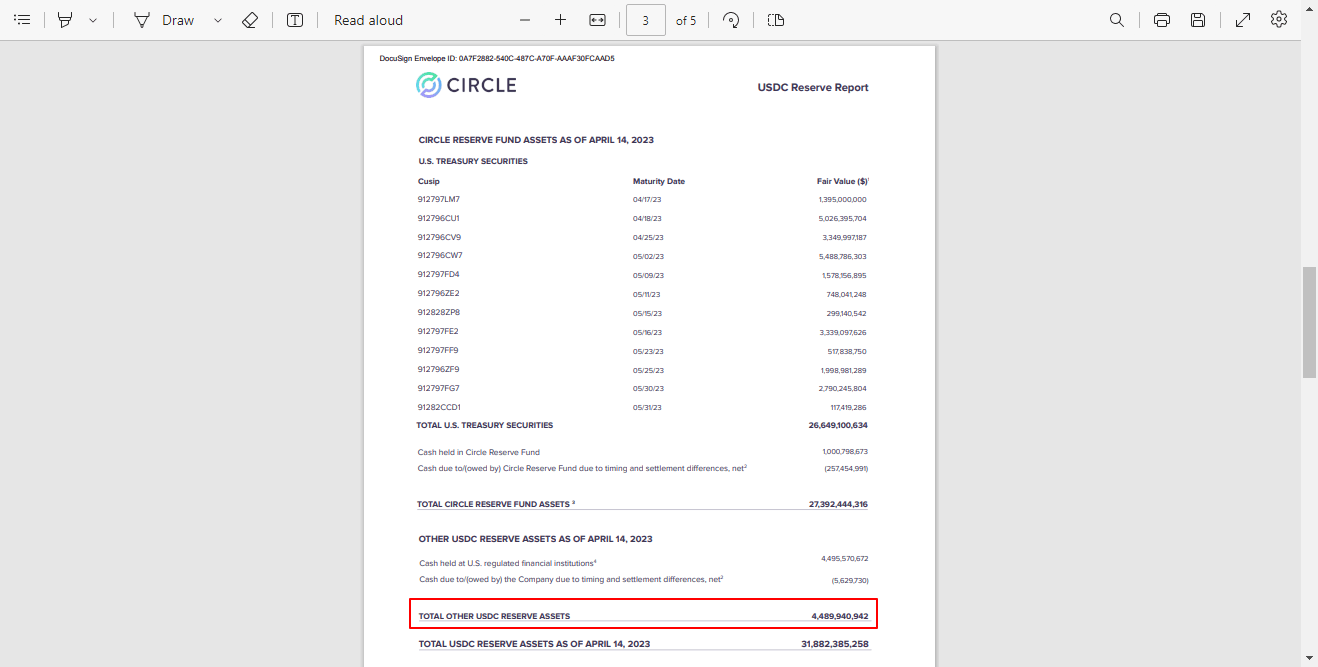Click Cusip 912797FG7
Viewport: 1318px width, 667px height.
[439, 388]
